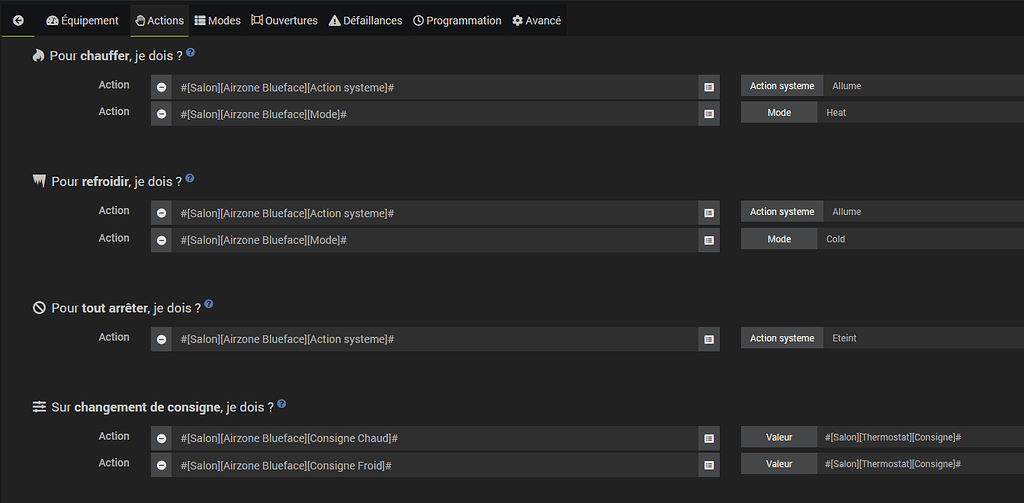
Task: Switch to the Équipement tab
Action: 83,20
